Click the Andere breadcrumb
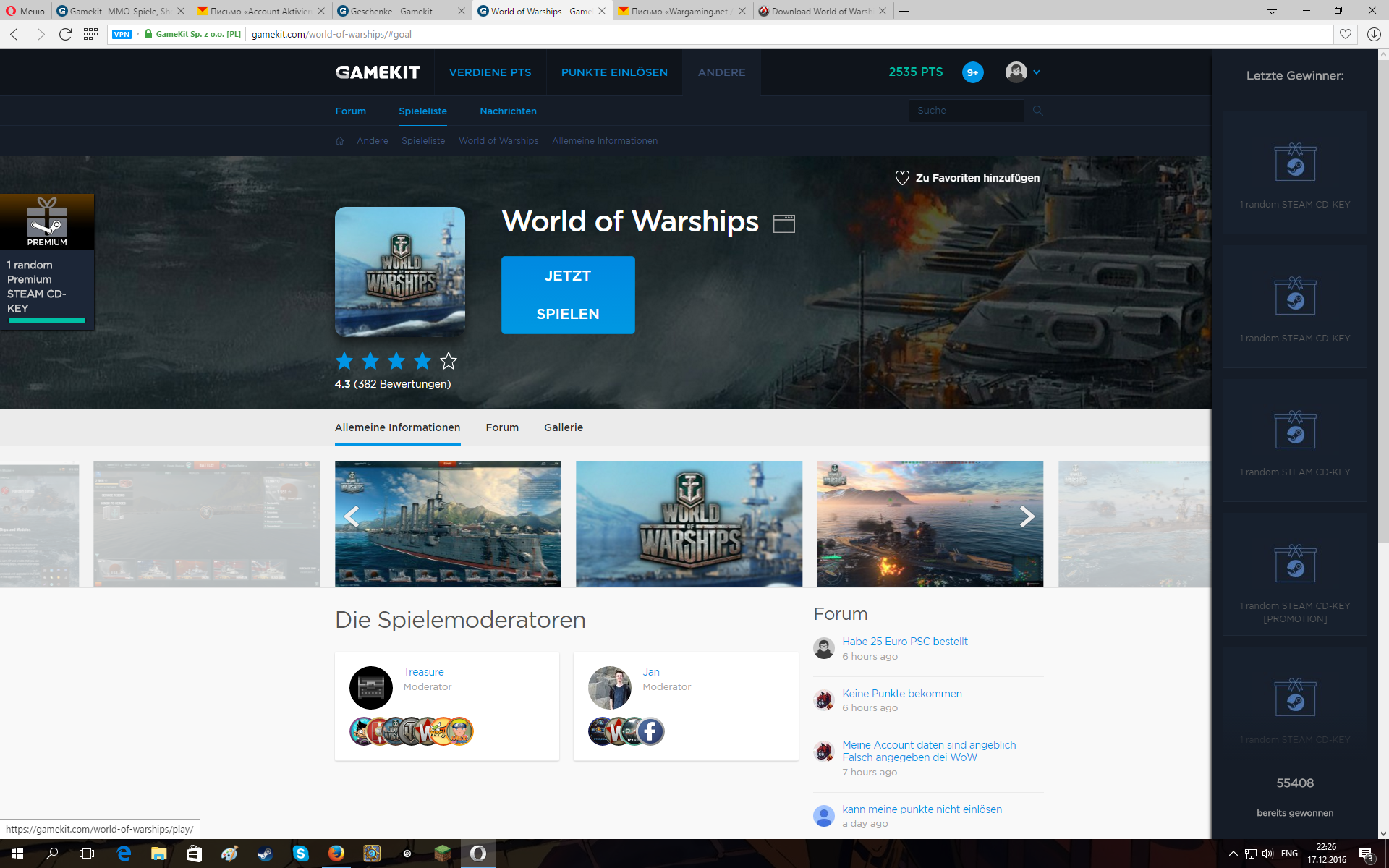Screen dimensions: 1389x868 pyautogui.click(x=373, y=141)
